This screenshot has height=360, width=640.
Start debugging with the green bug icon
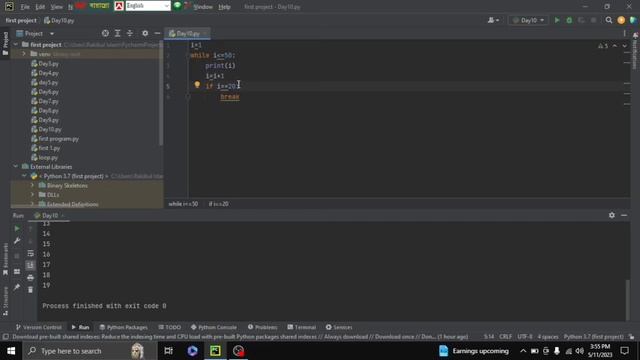(x=569, y=20)
